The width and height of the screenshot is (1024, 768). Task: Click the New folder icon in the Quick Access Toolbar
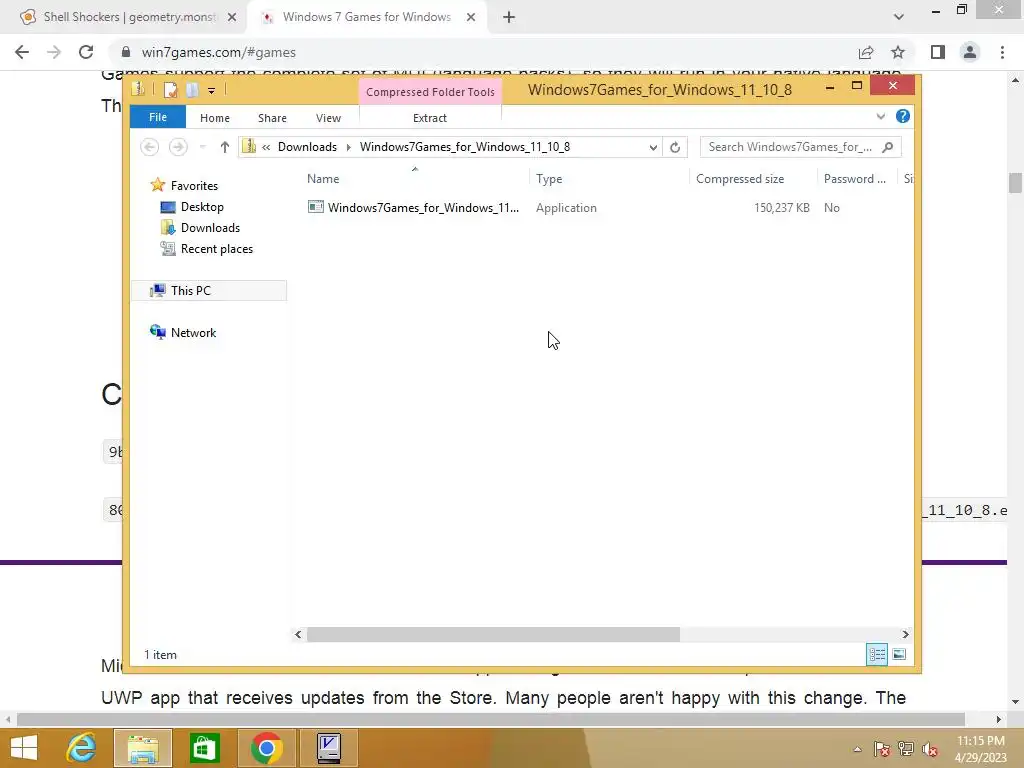pyautogui.click(x=192, y=90)
